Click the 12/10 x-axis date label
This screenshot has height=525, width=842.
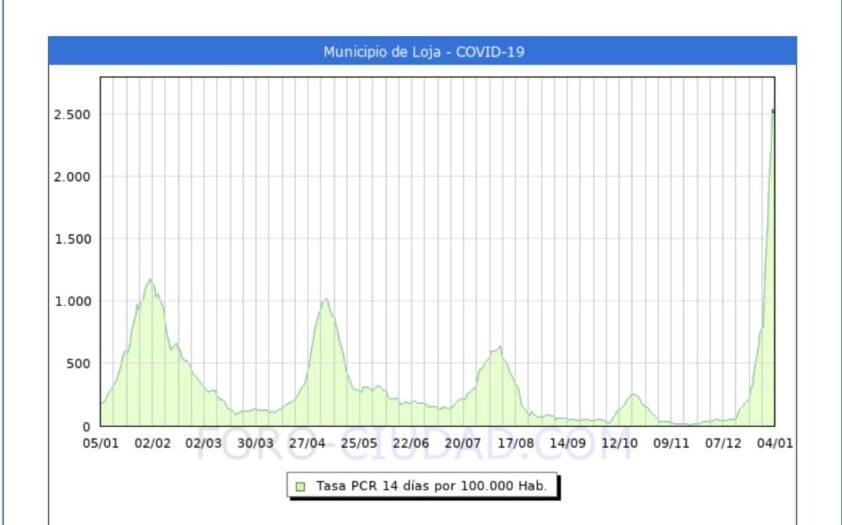coord(620,442)
